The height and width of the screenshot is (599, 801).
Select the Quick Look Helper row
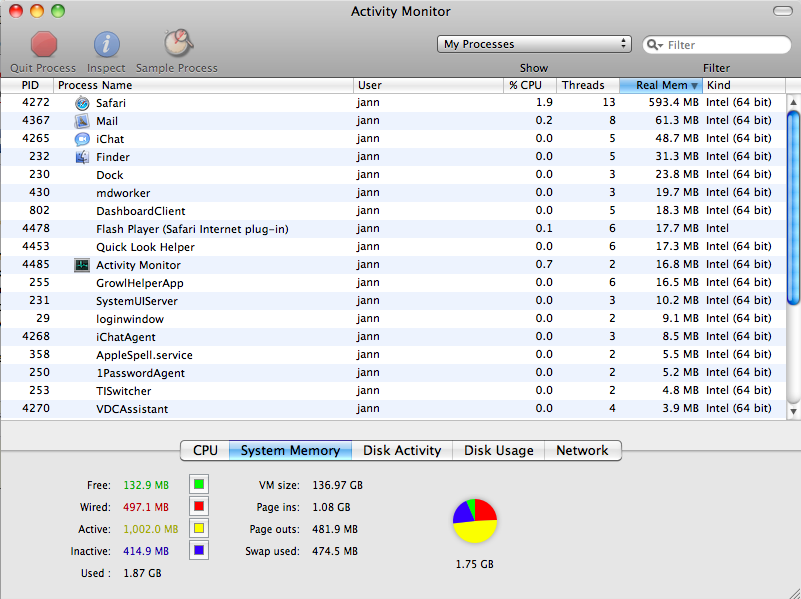coord(393,247)
